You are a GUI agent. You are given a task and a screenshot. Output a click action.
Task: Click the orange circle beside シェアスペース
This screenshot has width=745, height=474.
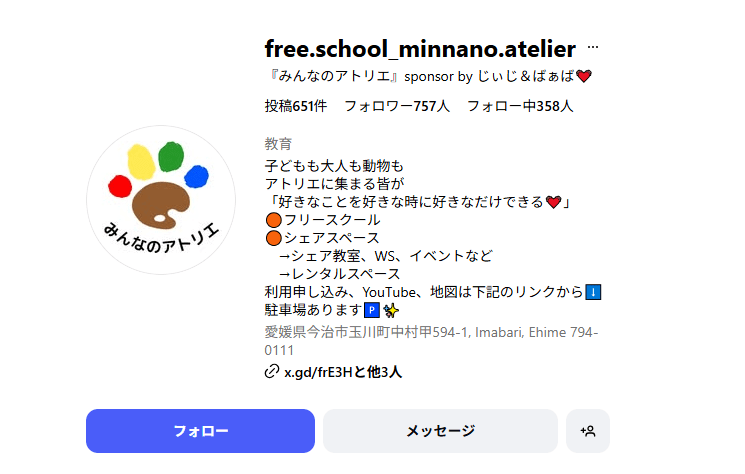click(x=272, y=238)
